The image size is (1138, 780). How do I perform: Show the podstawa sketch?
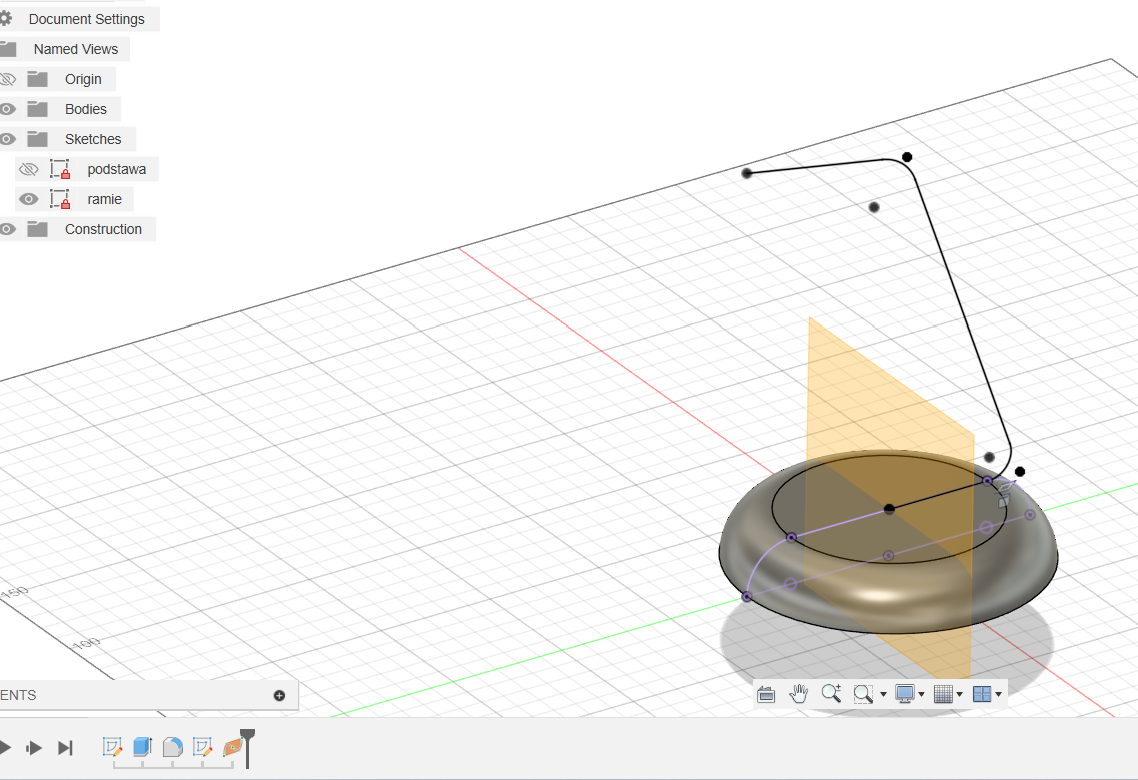(28, 169)
